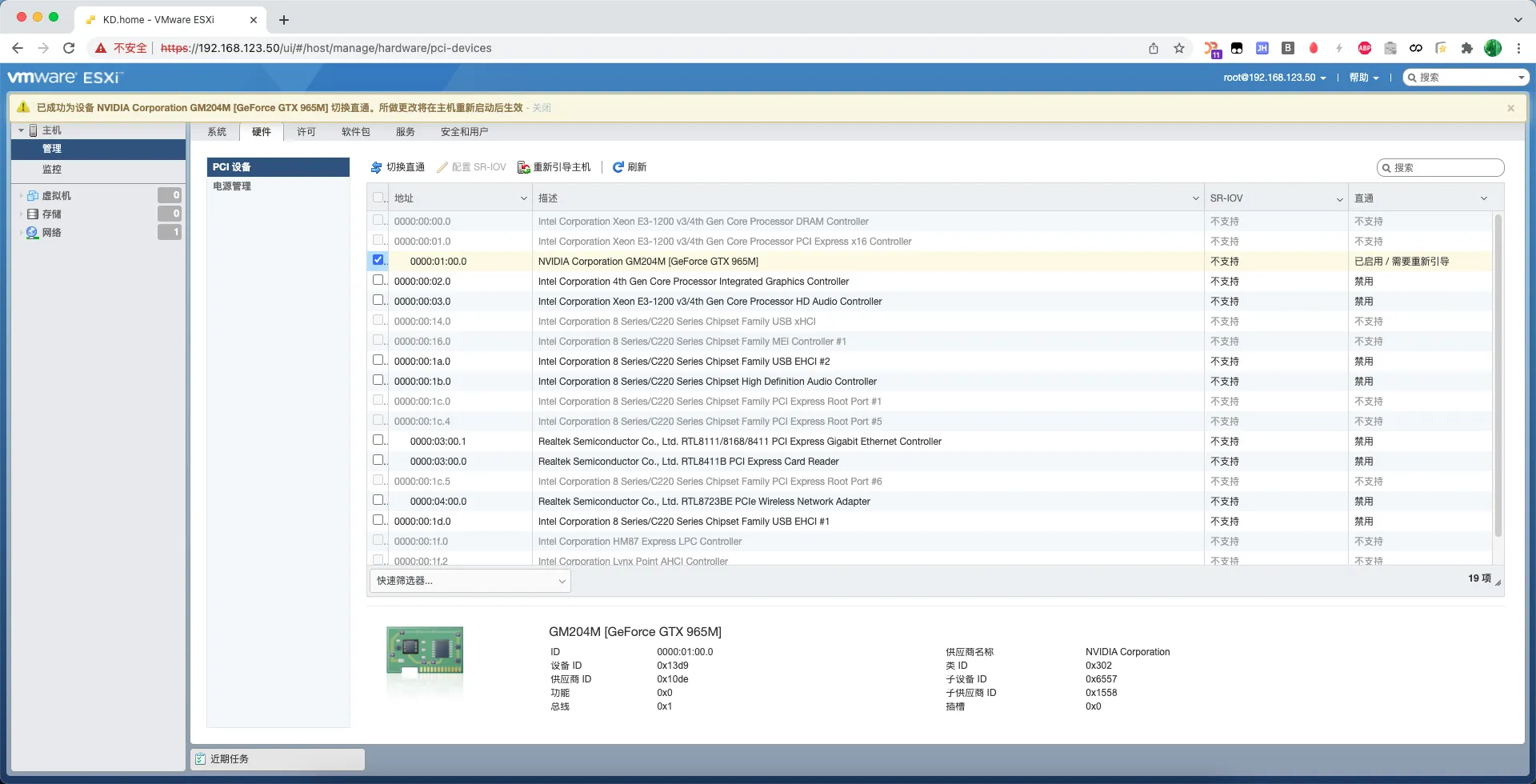Open the browser three-dot menu
The image size is (1536, 784).
coord(1518,48)
